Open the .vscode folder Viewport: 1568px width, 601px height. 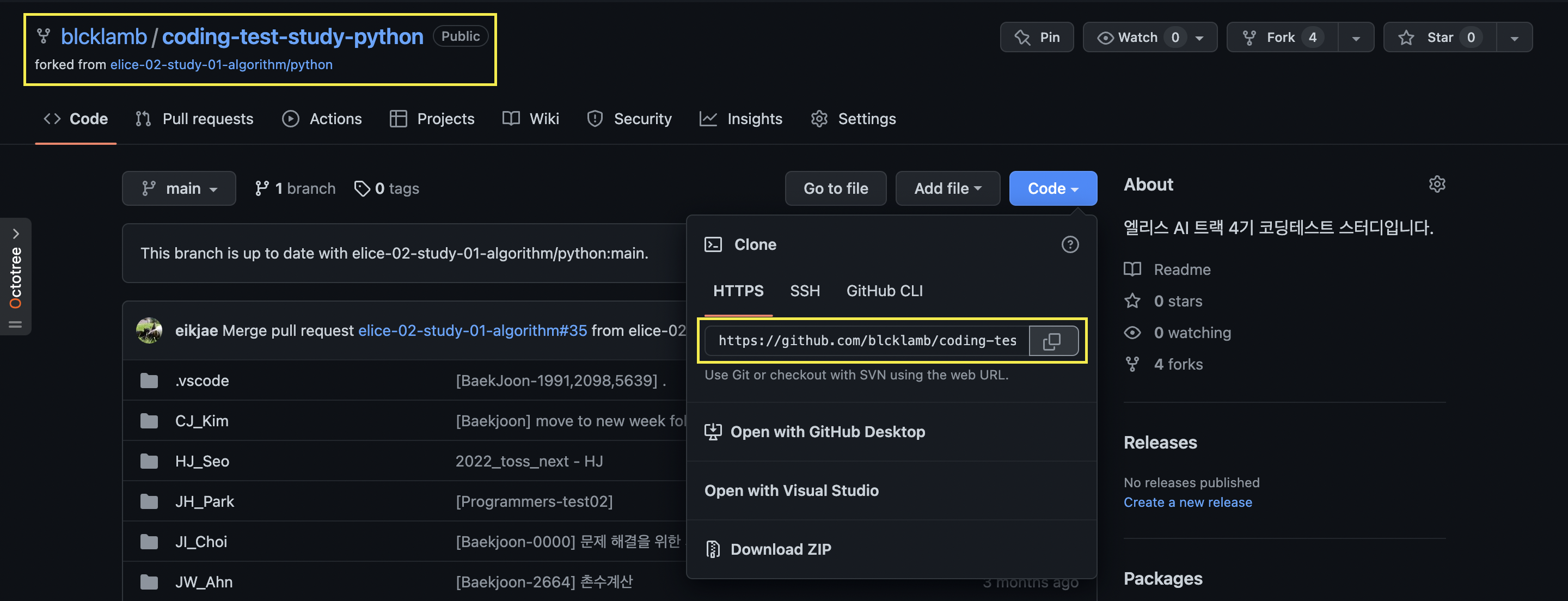[202, 381]
